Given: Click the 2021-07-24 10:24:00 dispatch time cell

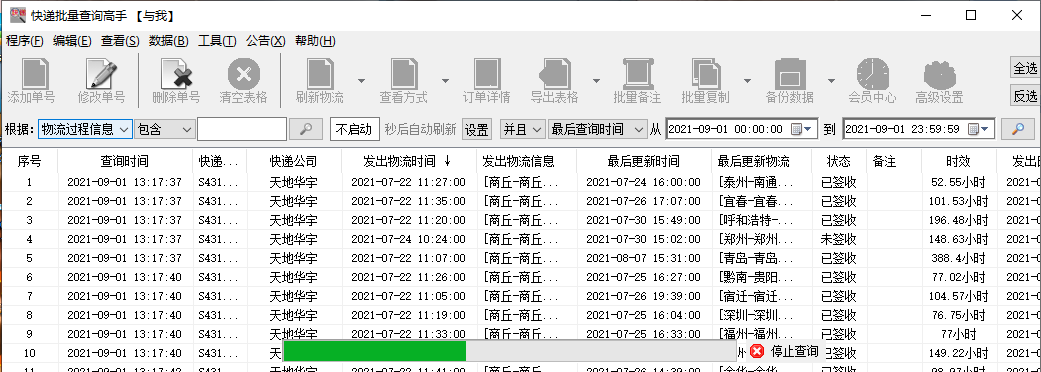Looking at the screenshot, I should point(408,238).
